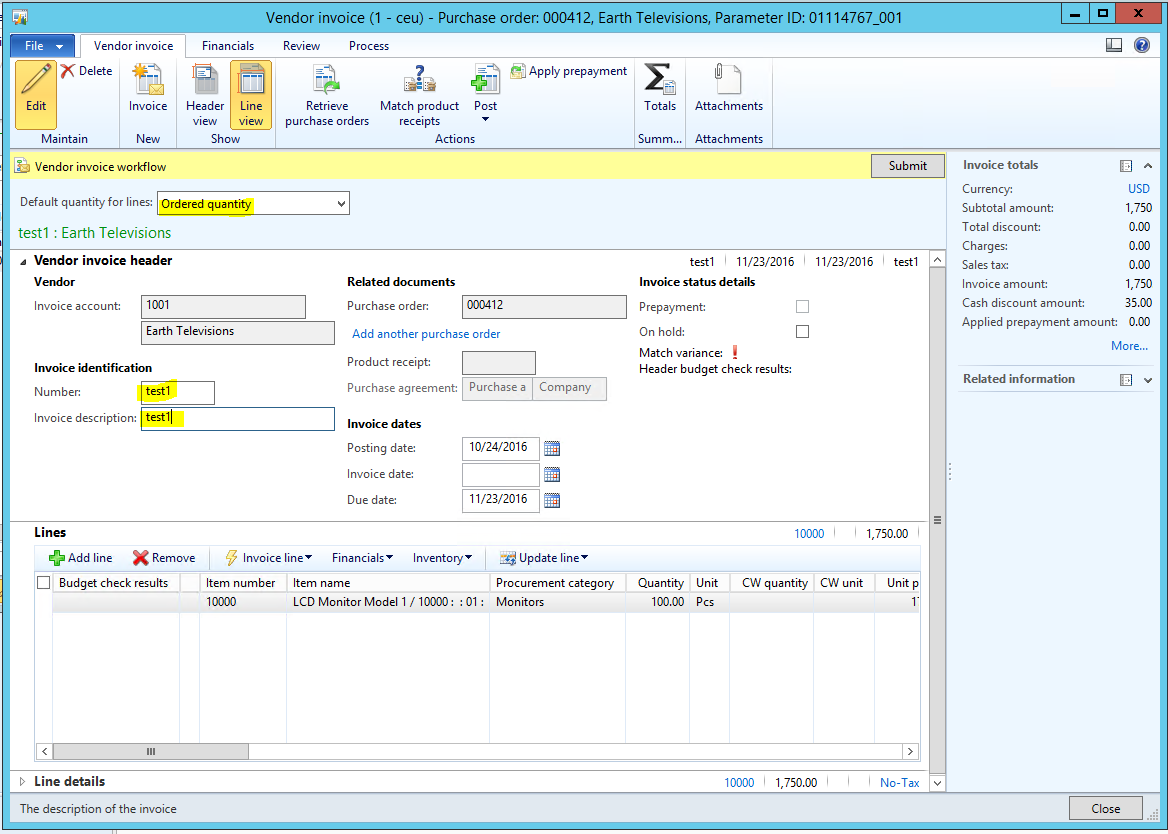Toggle the On hold checkbox
1168x834 pixels.
[802, 332]
